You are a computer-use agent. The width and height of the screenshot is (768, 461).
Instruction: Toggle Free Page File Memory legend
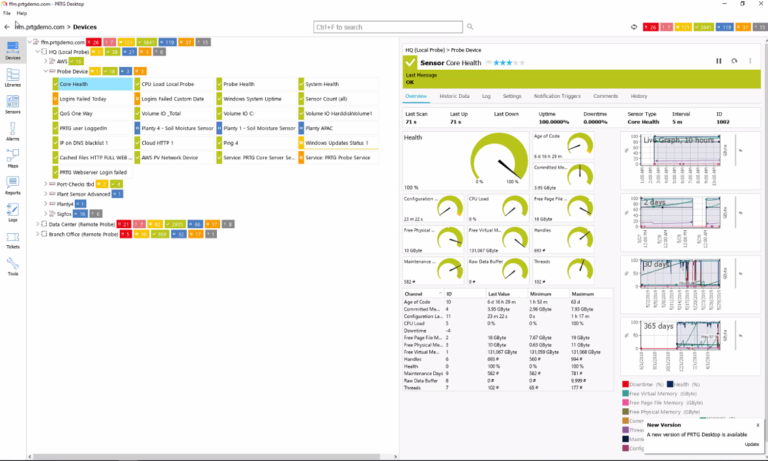tap(663, 403)
